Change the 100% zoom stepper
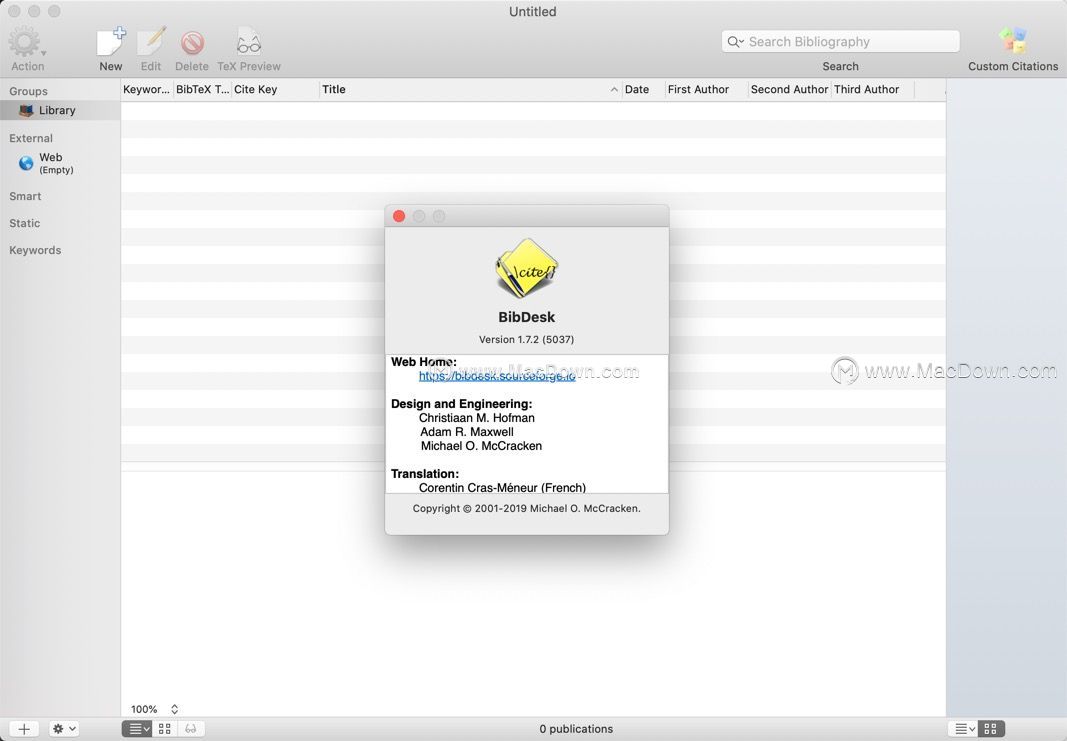 [174, 709]
